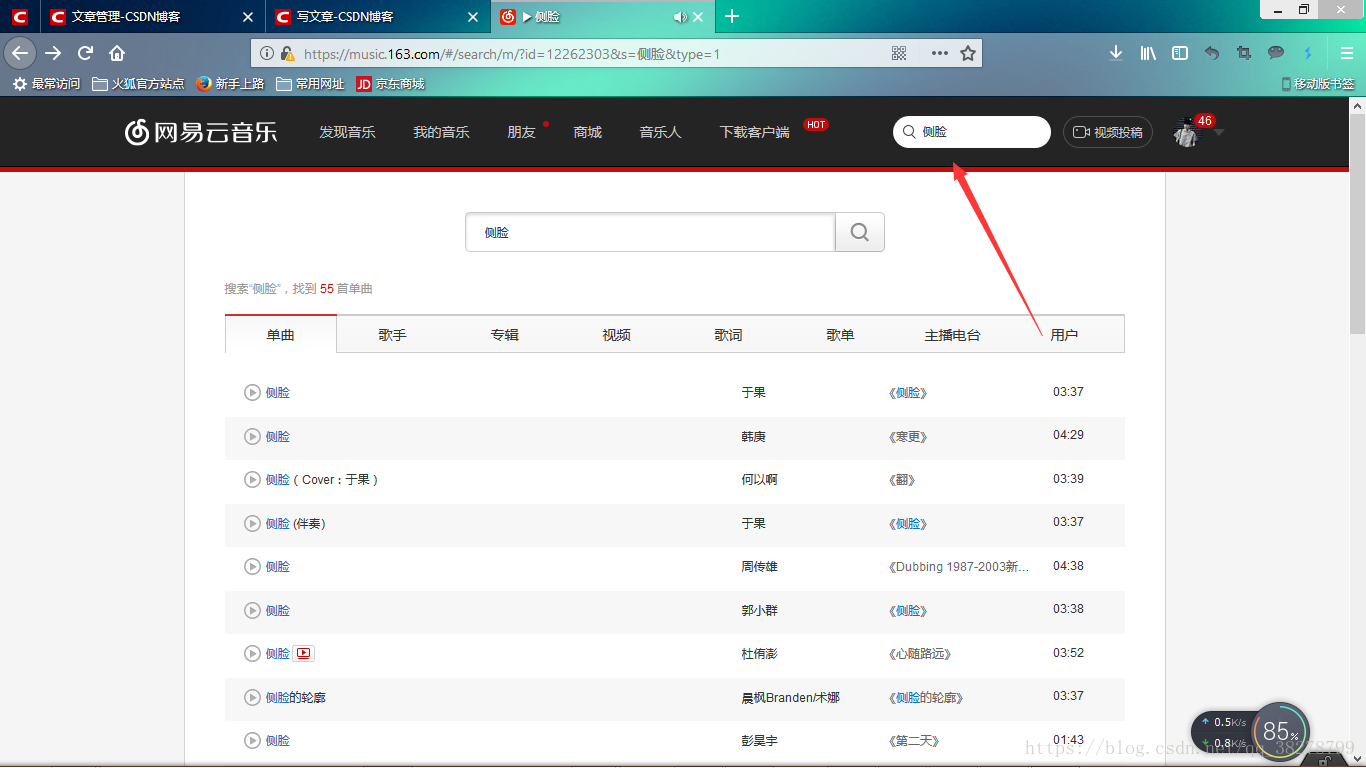The image size is (1366, 768).
Task: Open the downloads arrow icon
Action: point(1116,53)
